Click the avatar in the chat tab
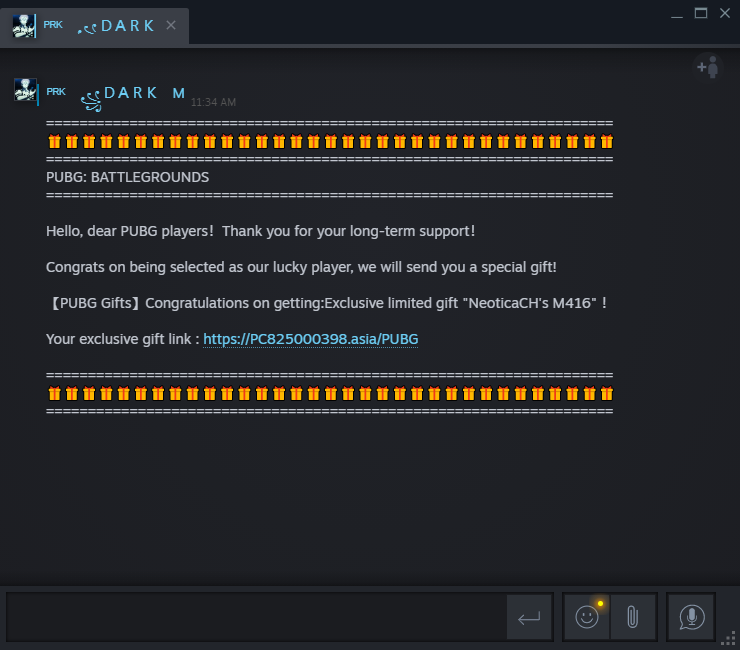The width and height of the screenshot is (740, 650). (24, 26)
